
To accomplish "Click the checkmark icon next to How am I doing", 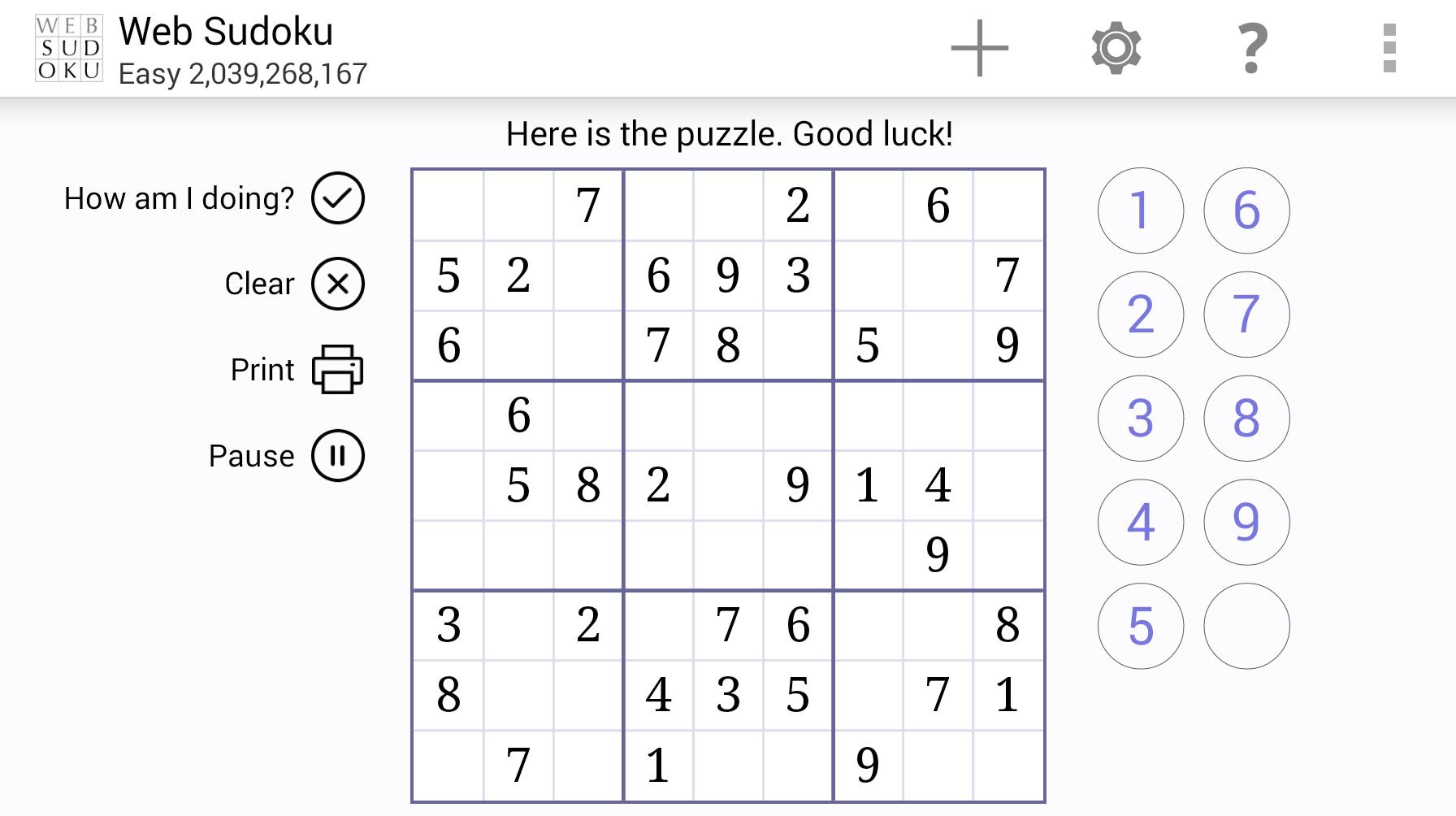I will pos(339,197).
